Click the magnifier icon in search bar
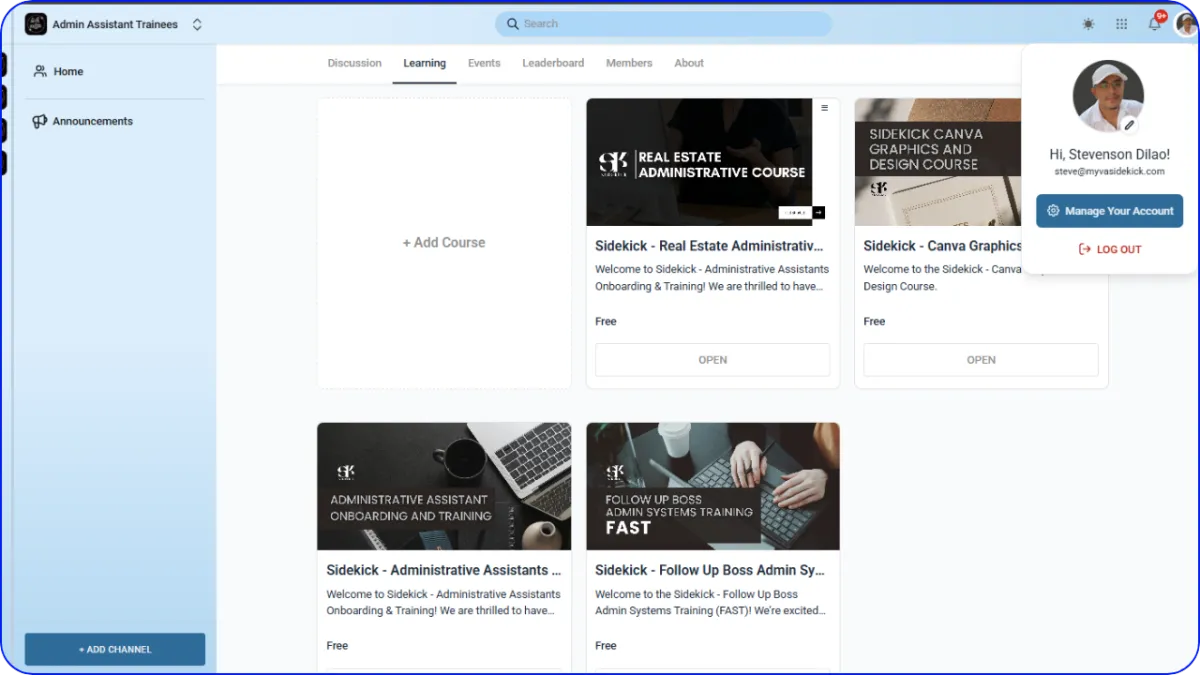Image resolution: width=1200 pixels, height=675 pixels. point(513,24)
